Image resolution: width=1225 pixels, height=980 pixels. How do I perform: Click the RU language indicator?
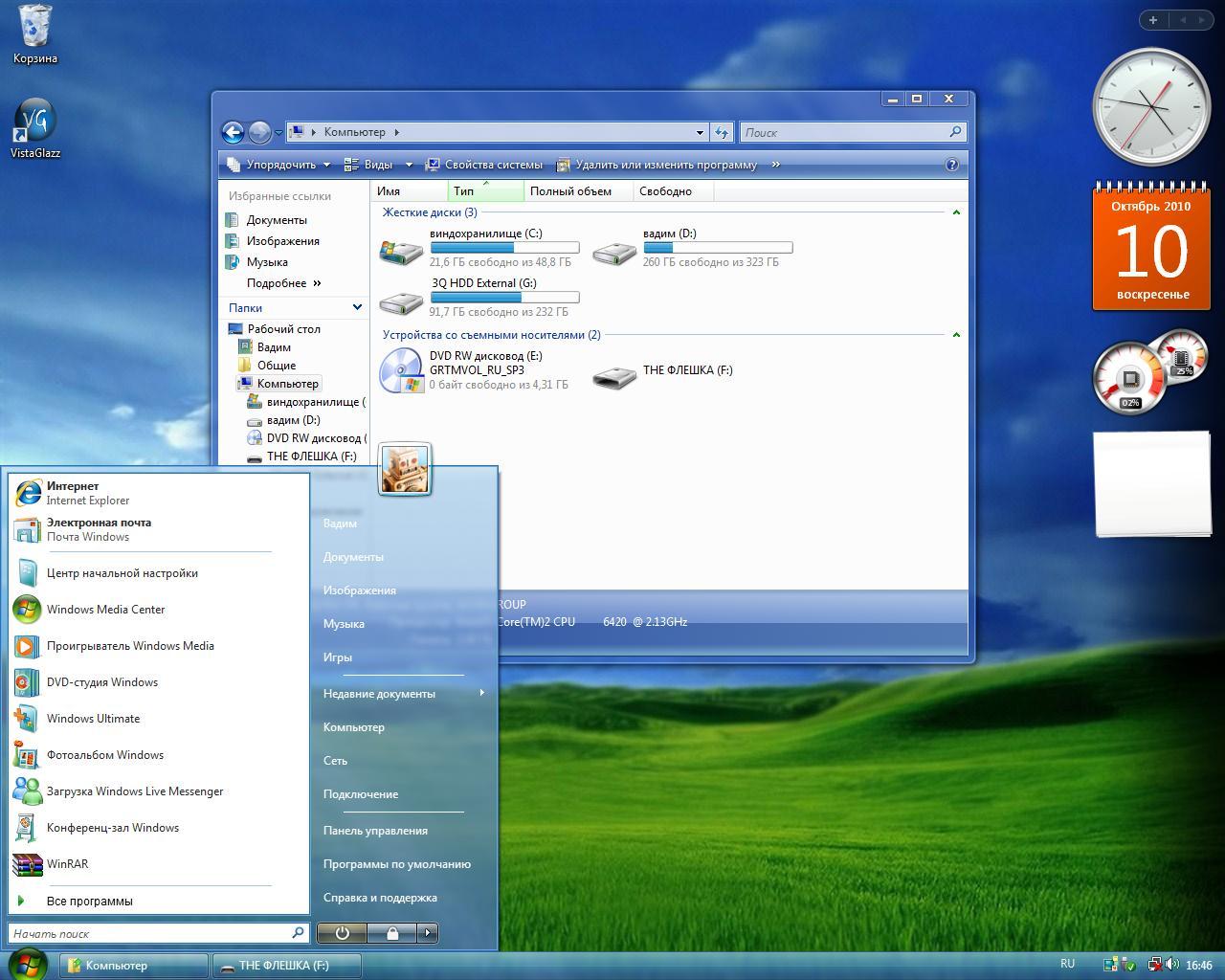[x=1067, y=965]
